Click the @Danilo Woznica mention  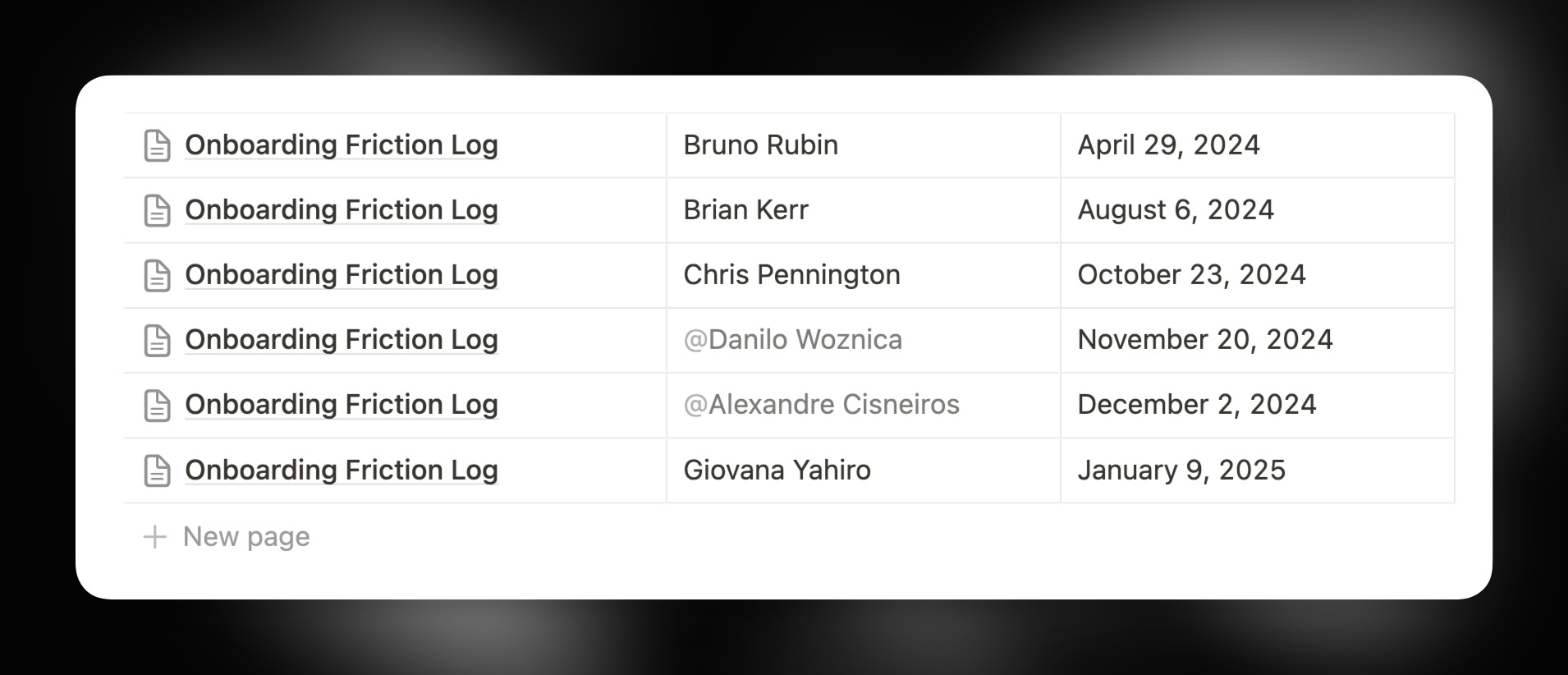pos(792,340)
